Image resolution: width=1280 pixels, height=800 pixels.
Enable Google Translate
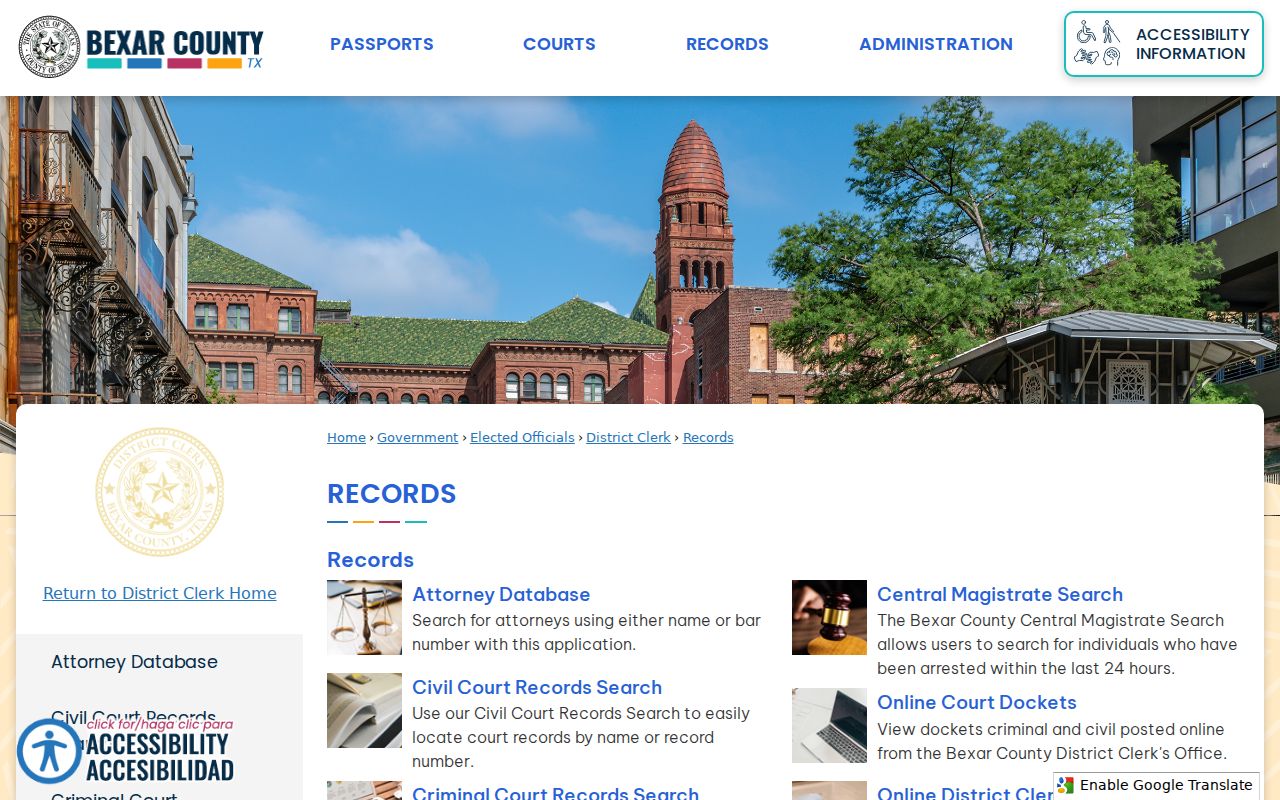pos(1156,785)
